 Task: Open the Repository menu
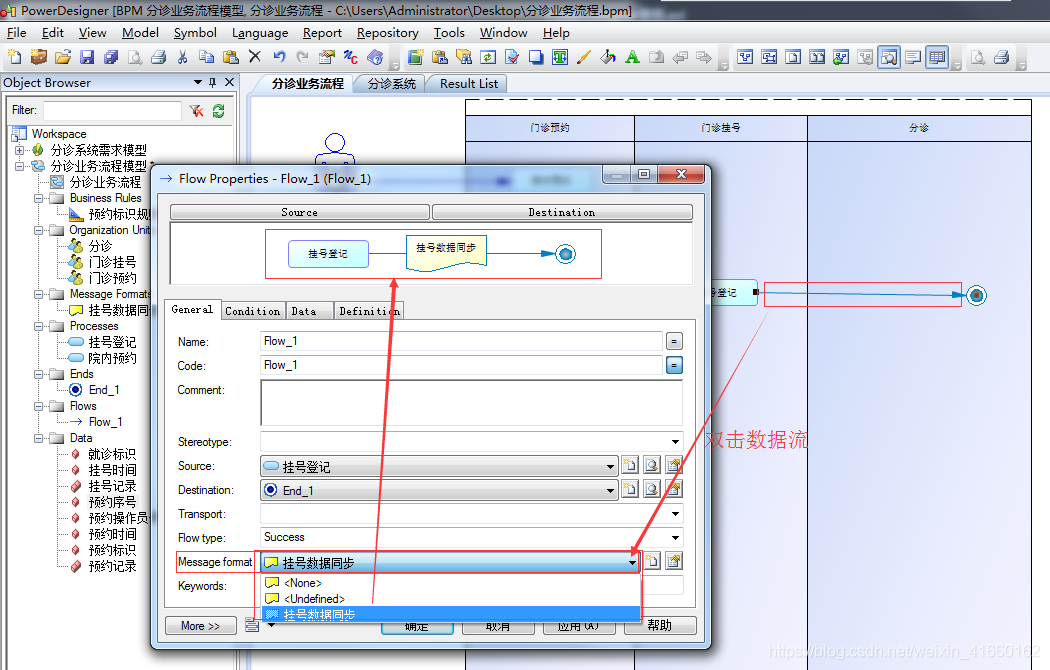coord(387,33)
